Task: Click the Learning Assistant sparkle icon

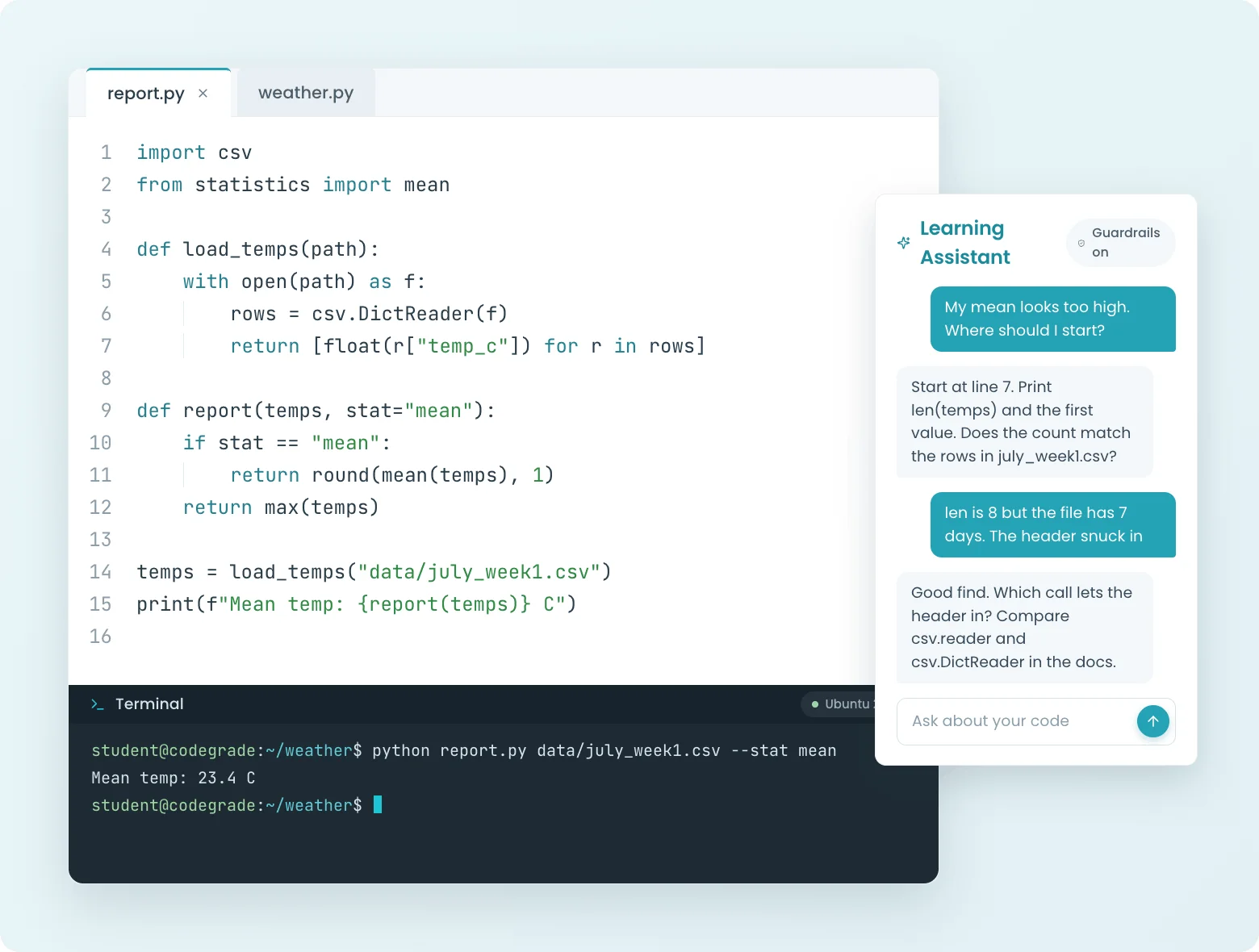Action: pyautogui.click(x=904, y=242)
